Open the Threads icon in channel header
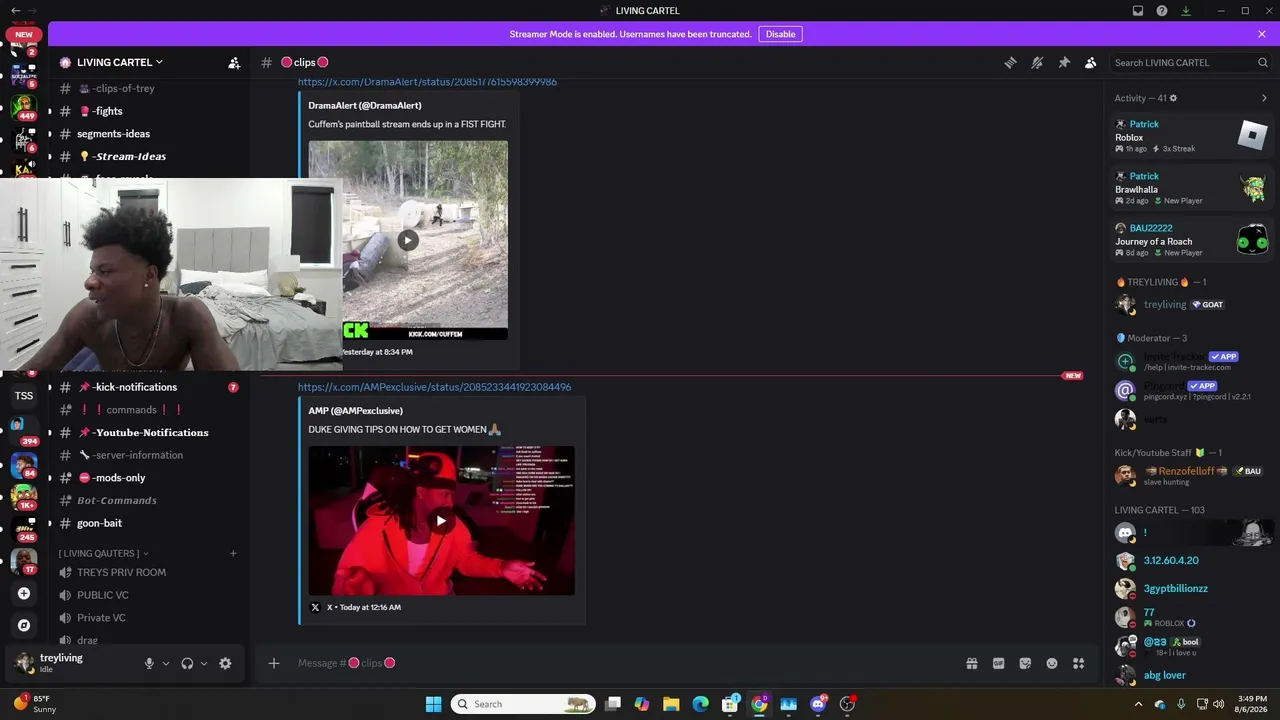The height and width of the screenshot is (720, 1280). click(x=1010, y=62)
